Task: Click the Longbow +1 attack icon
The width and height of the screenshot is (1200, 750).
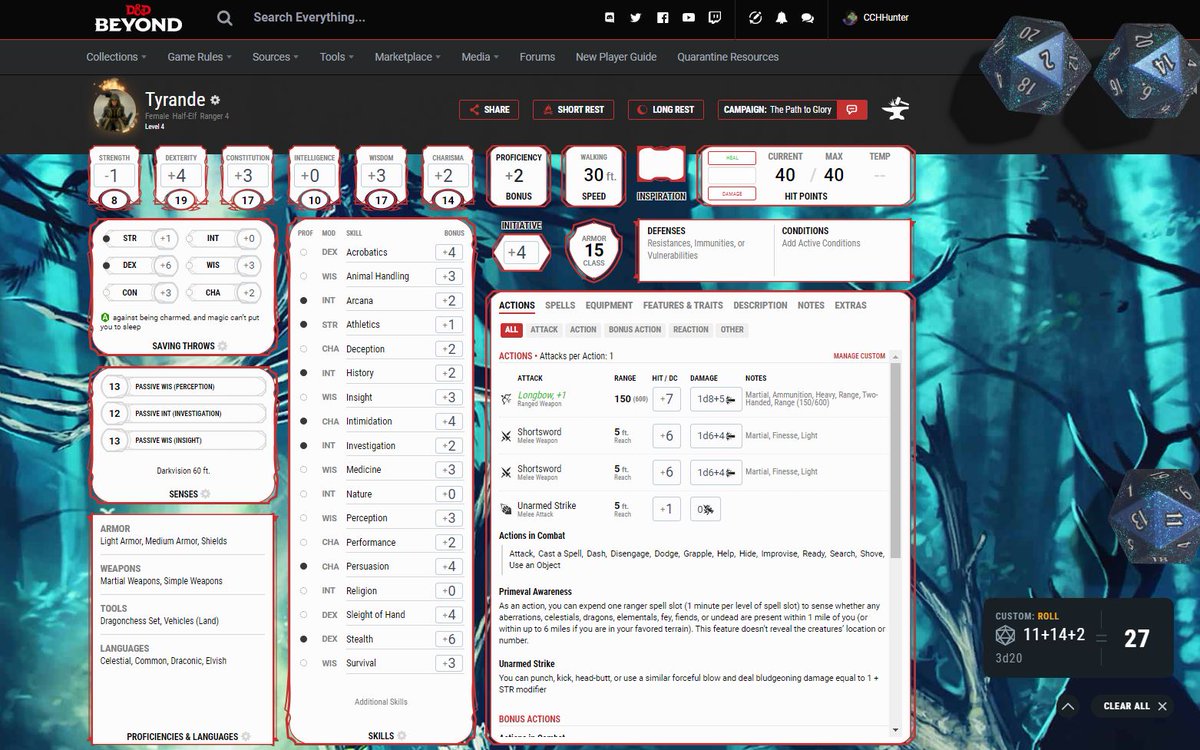Action: [506, 399]
